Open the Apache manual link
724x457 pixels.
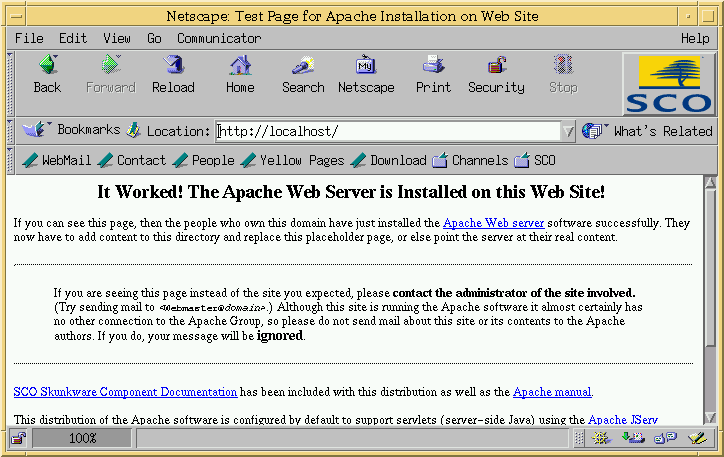[x=552, y=392]
